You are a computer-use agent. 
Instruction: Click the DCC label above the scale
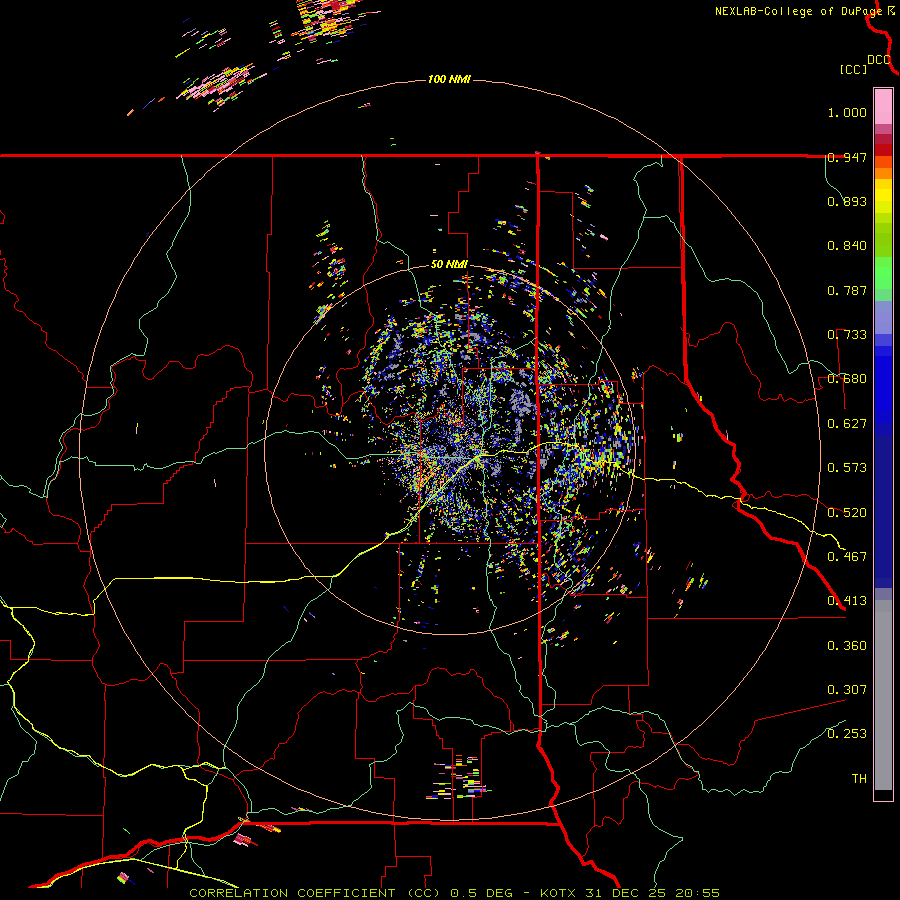pyautogui.click(x=878, y=60)
